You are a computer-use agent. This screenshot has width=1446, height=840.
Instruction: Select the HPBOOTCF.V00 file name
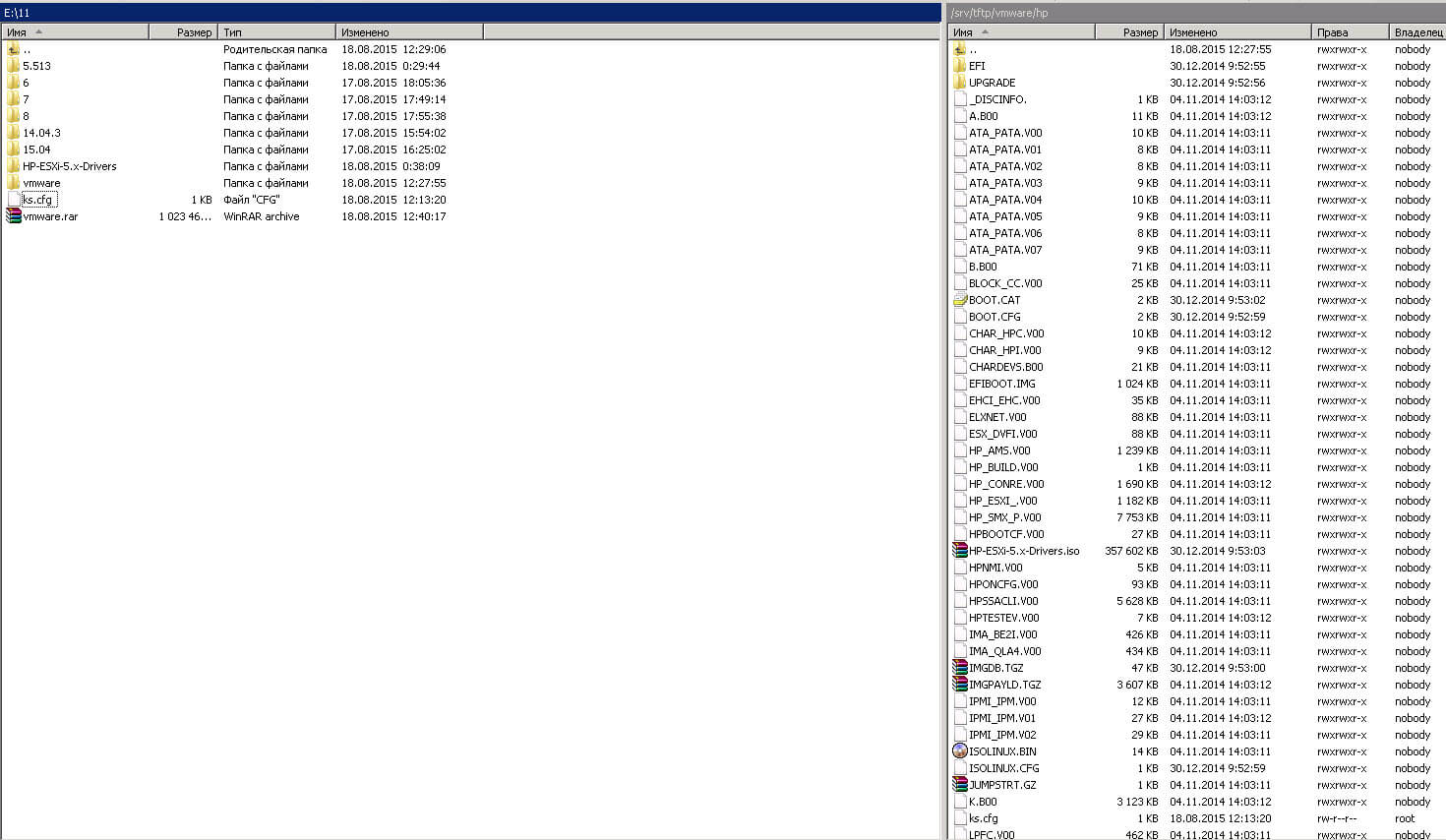1006,534
